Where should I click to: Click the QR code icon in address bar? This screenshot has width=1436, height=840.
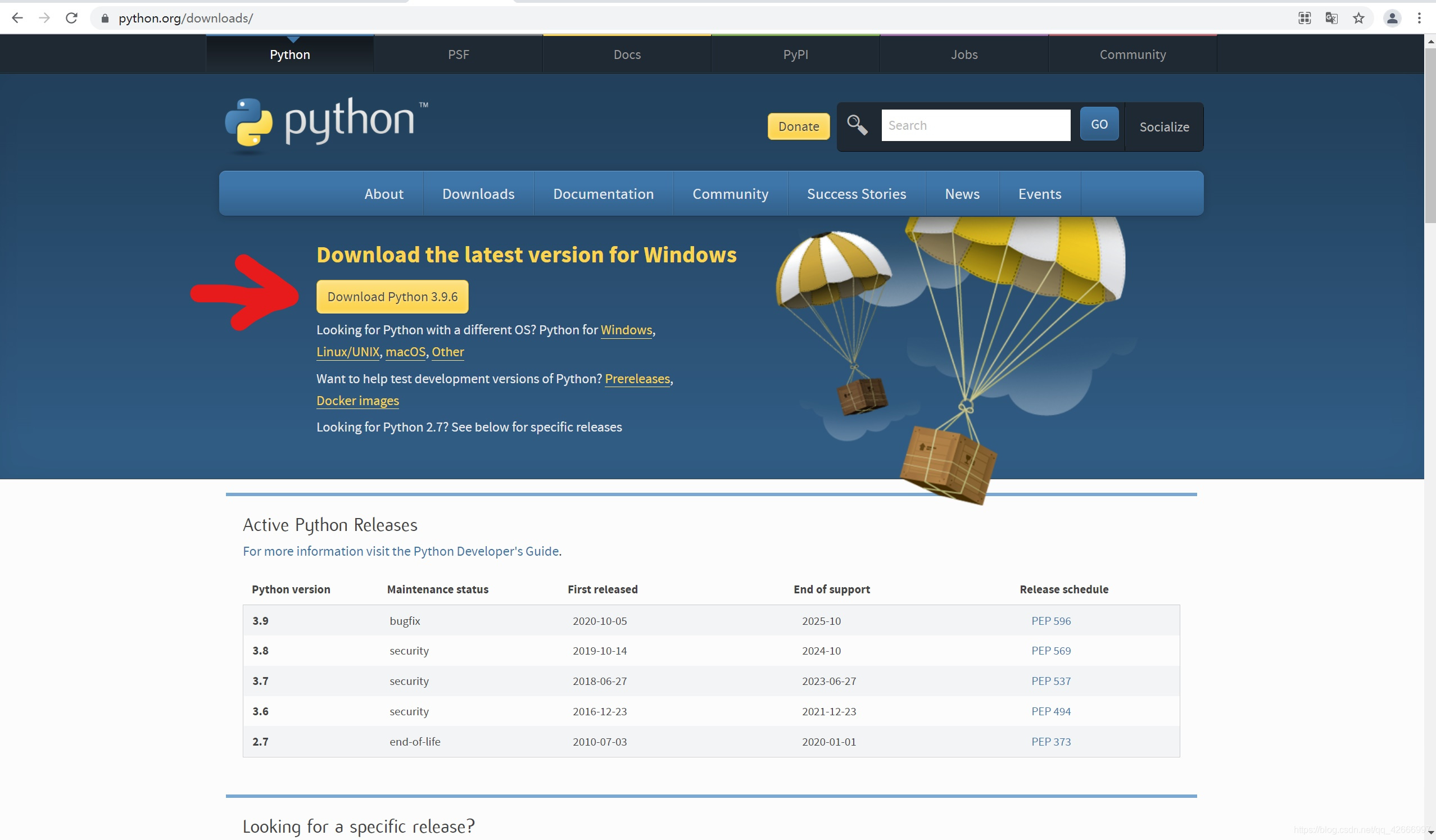[1304, 18]
